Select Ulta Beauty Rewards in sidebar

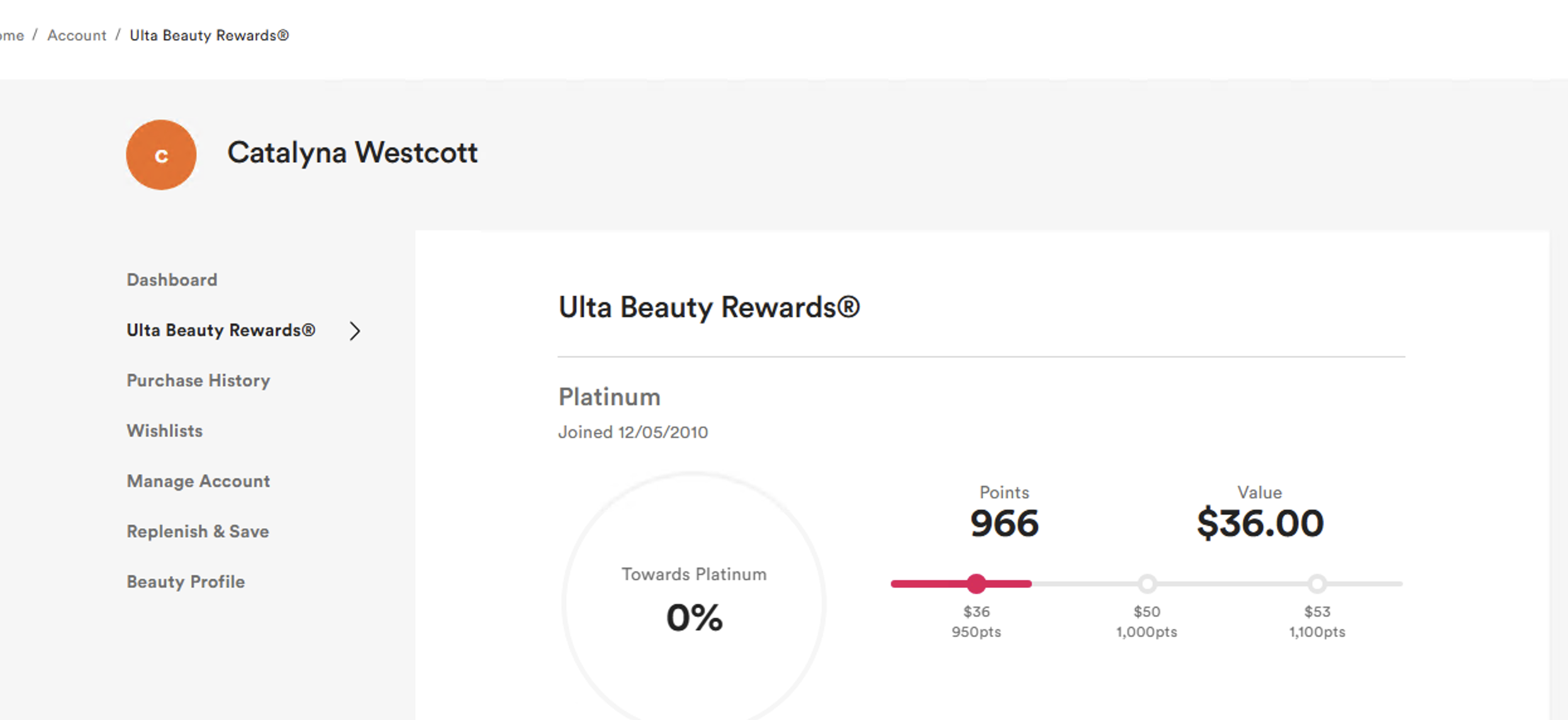point(221,330)
